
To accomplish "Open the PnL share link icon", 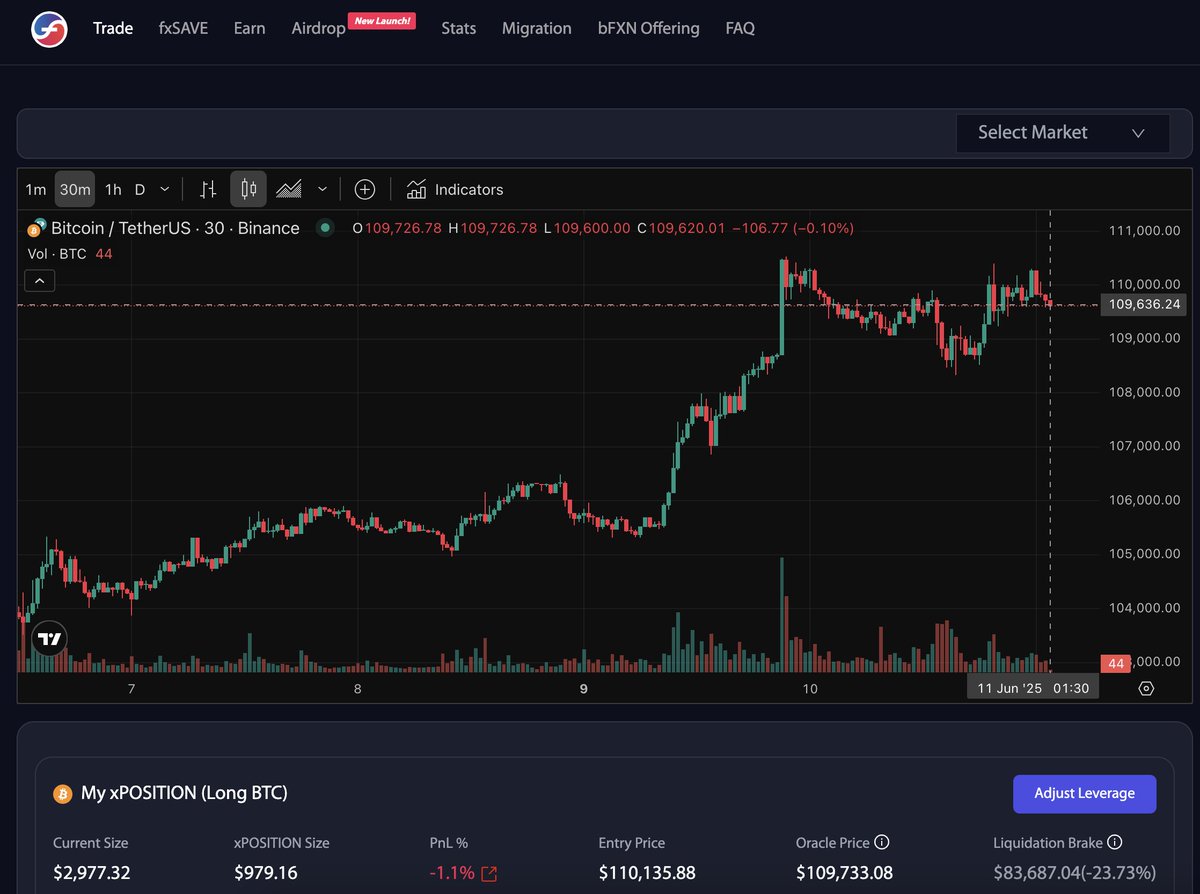I will tap(489, 874).
